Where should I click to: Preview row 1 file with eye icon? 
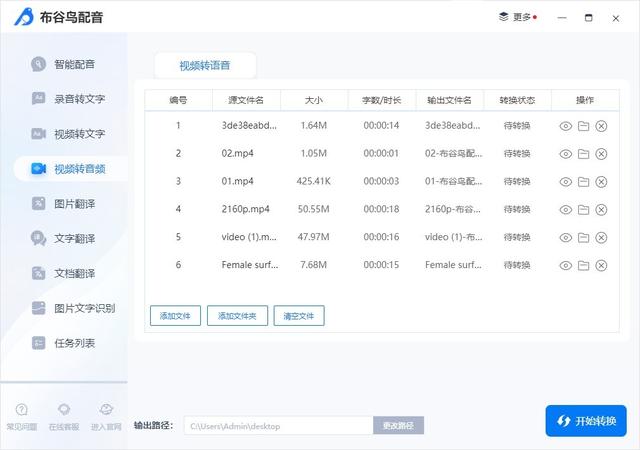[566, 126]
